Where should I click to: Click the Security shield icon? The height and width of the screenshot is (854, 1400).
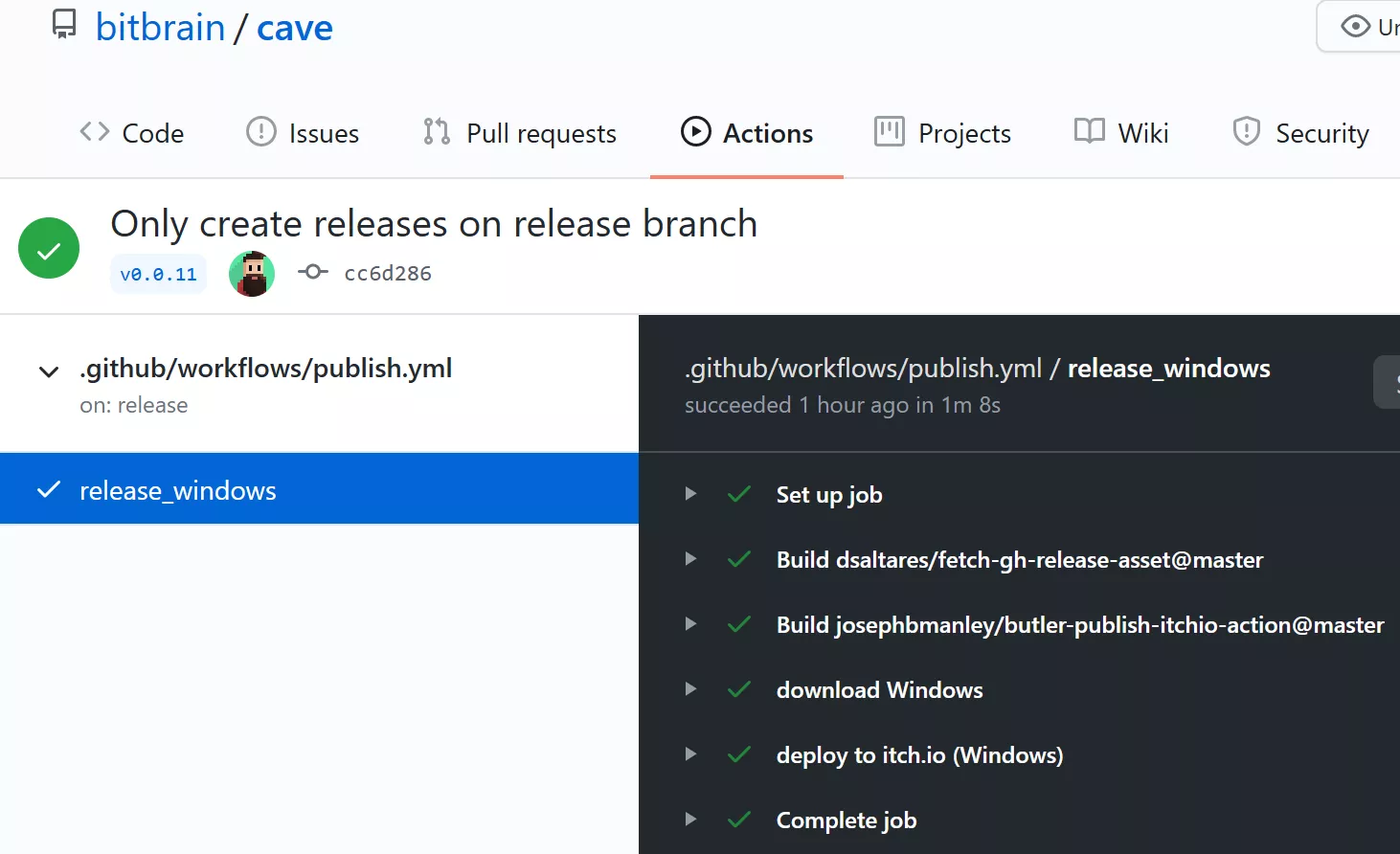pyautogui.click(x=1247, y=131)
